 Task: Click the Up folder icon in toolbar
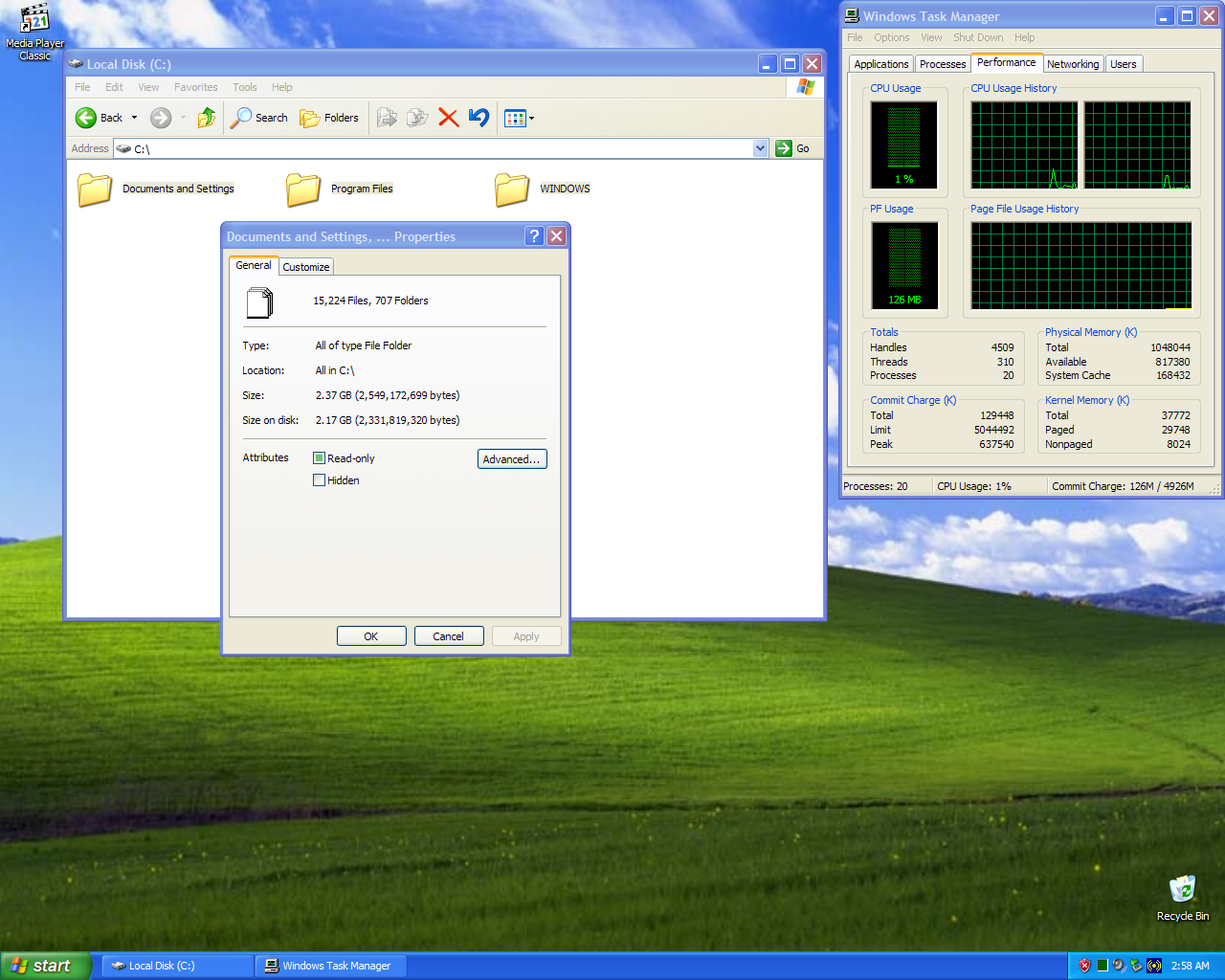[x=207, y=118]
